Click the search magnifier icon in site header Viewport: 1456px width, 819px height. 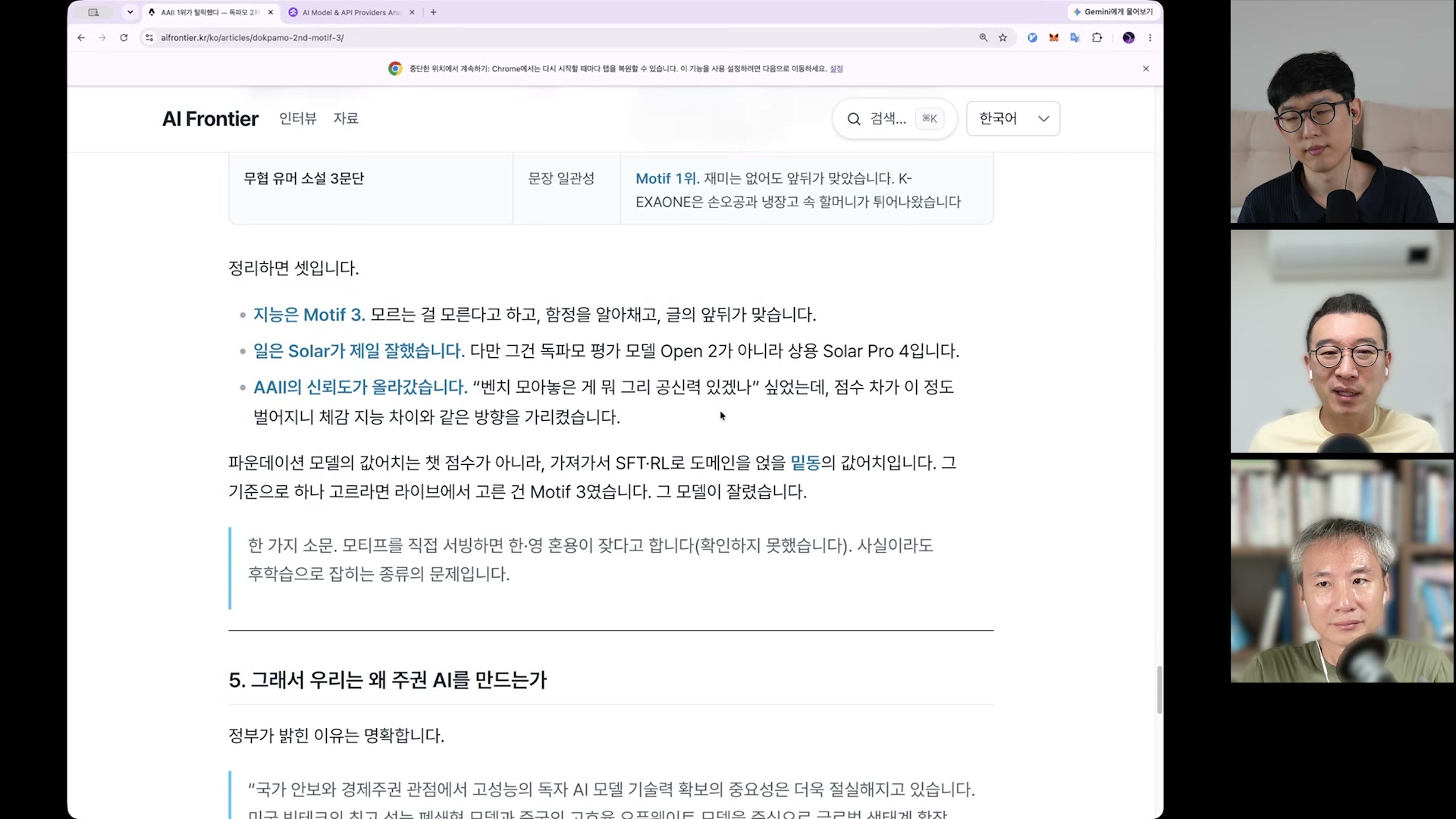tap(854, 119)
